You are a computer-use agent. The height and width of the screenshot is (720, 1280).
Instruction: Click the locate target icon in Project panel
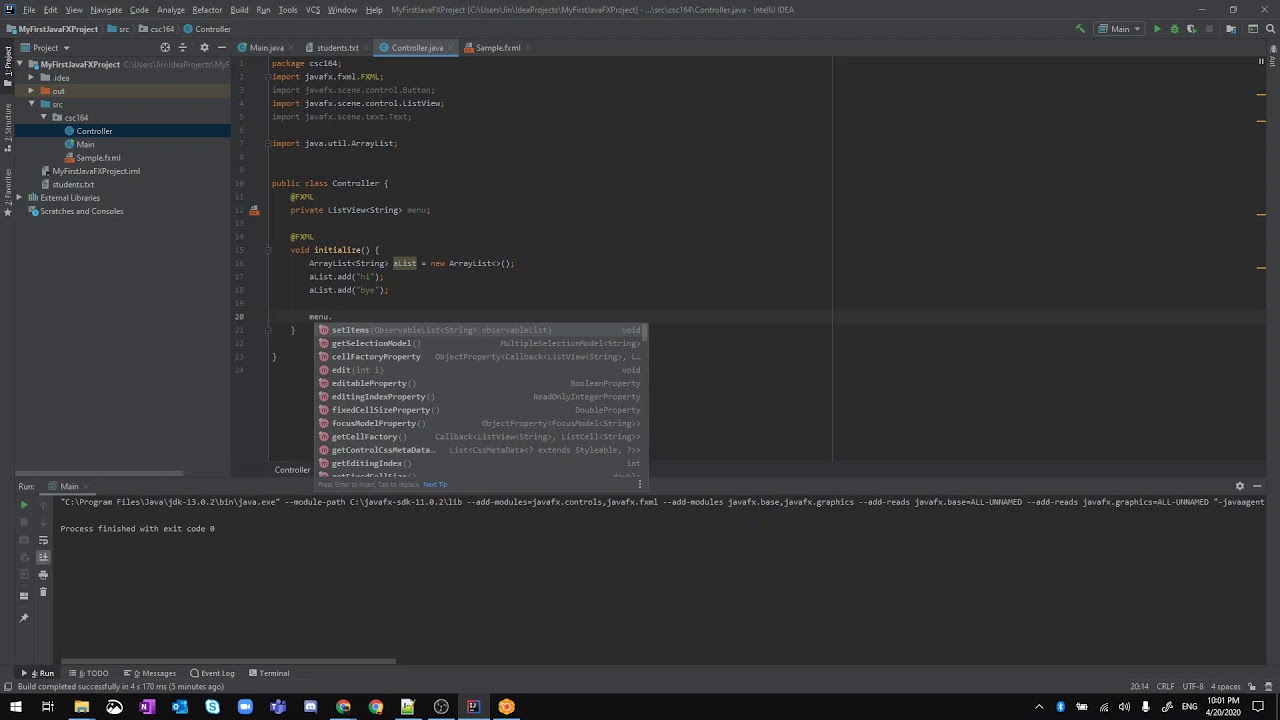click(165, 47)
